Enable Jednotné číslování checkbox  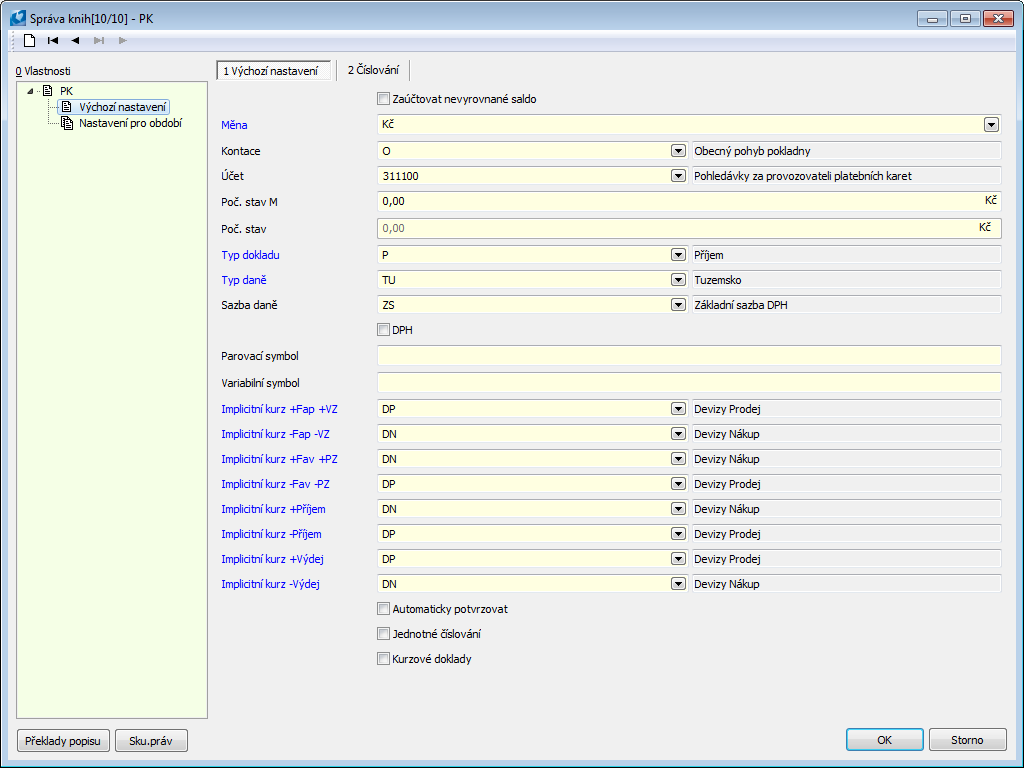click(383, 634)
